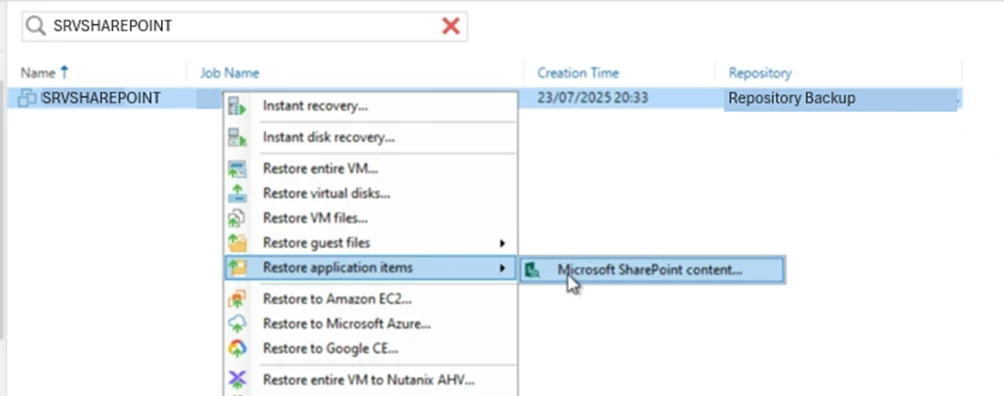The image size is (1004, 396).
Task: Click the Repository column header
Action: (759, 73)
